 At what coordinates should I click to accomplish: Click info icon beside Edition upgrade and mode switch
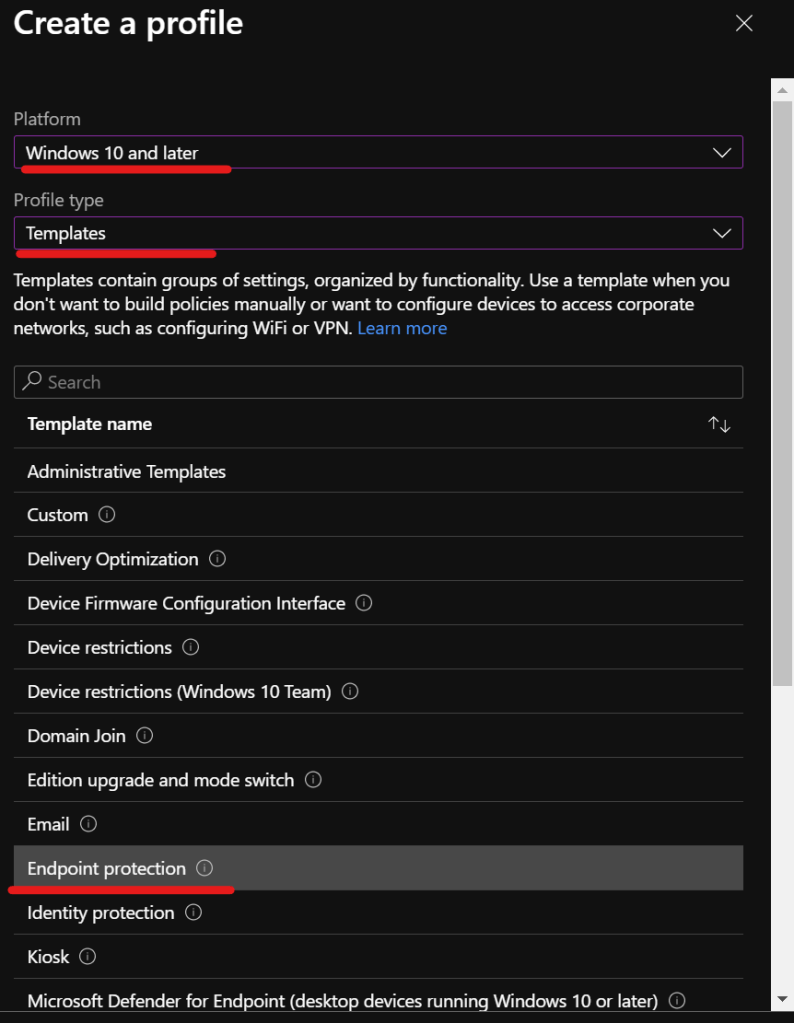[x=314, y=779]
